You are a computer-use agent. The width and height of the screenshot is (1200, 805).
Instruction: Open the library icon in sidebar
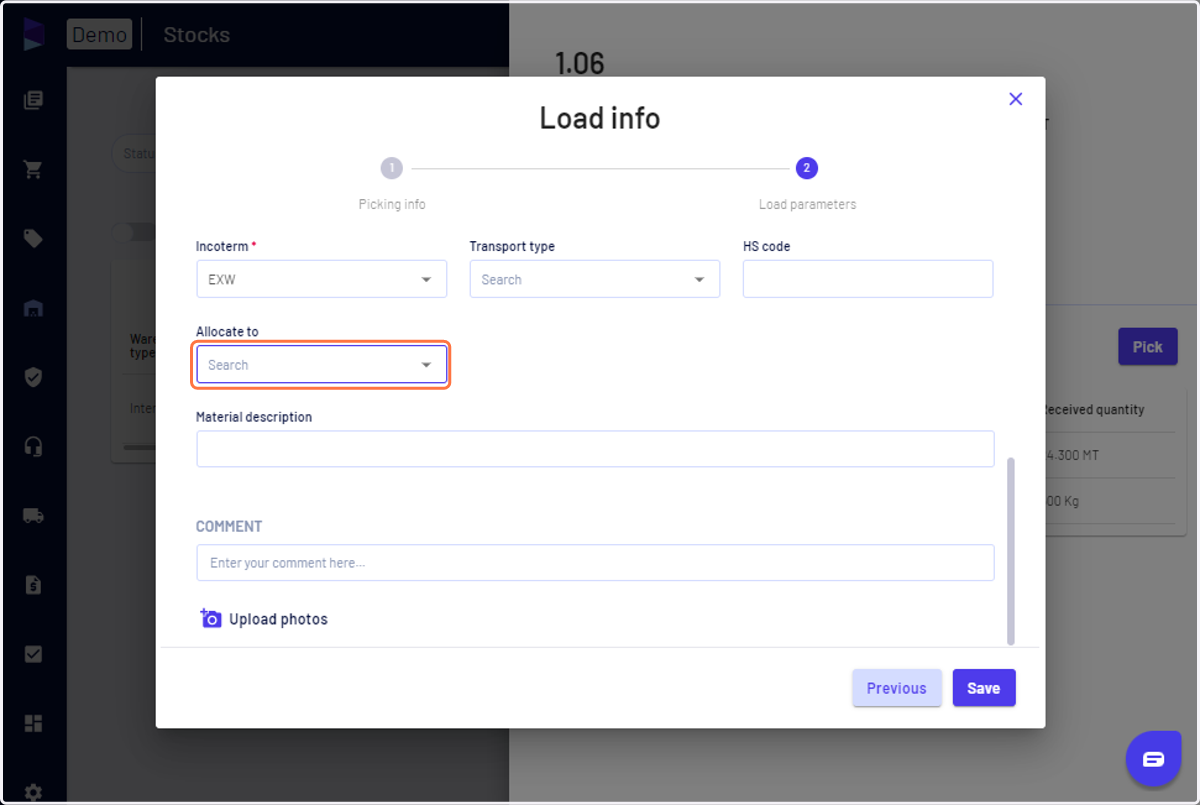tap(33, 100)
